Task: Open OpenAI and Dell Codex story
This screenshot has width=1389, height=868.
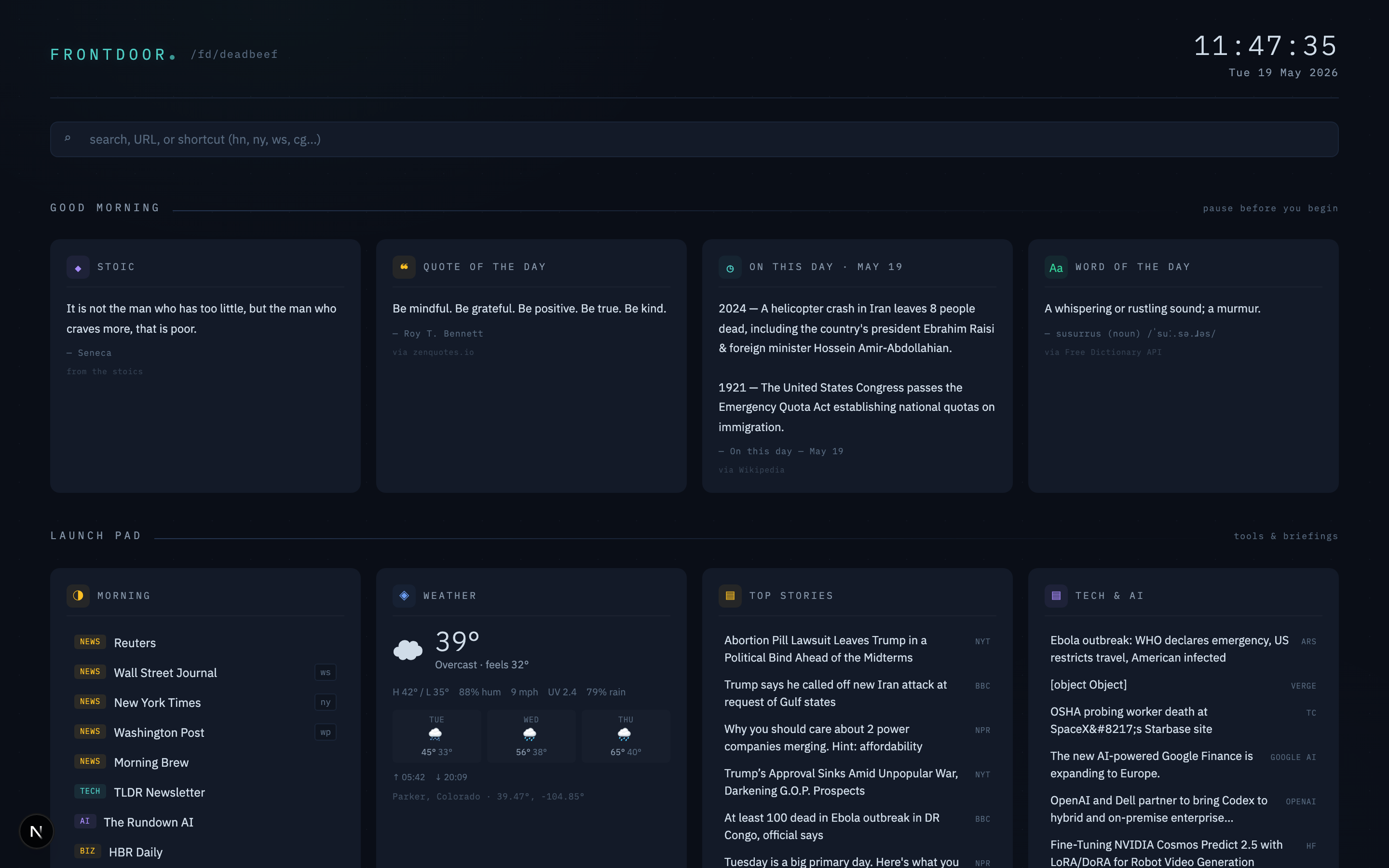Action: [1183, 810]
